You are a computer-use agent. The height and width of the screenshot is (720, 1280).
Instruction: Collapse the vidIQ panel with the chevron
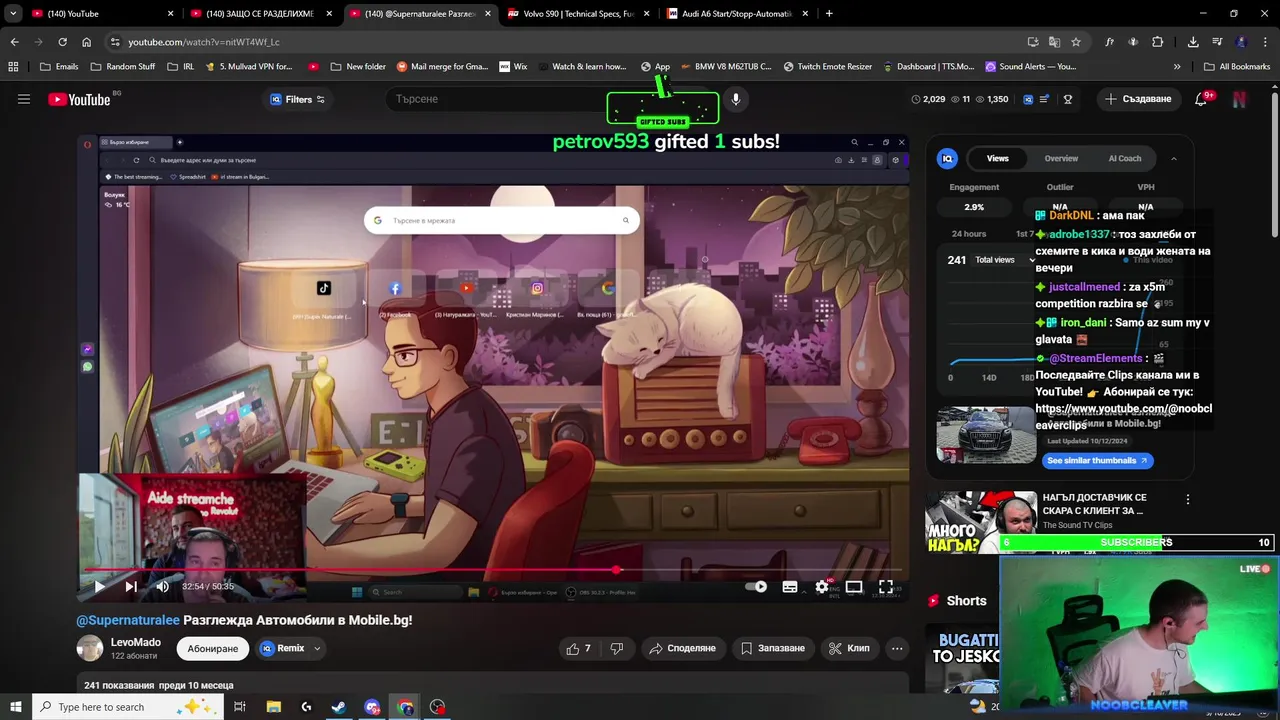1174,158
